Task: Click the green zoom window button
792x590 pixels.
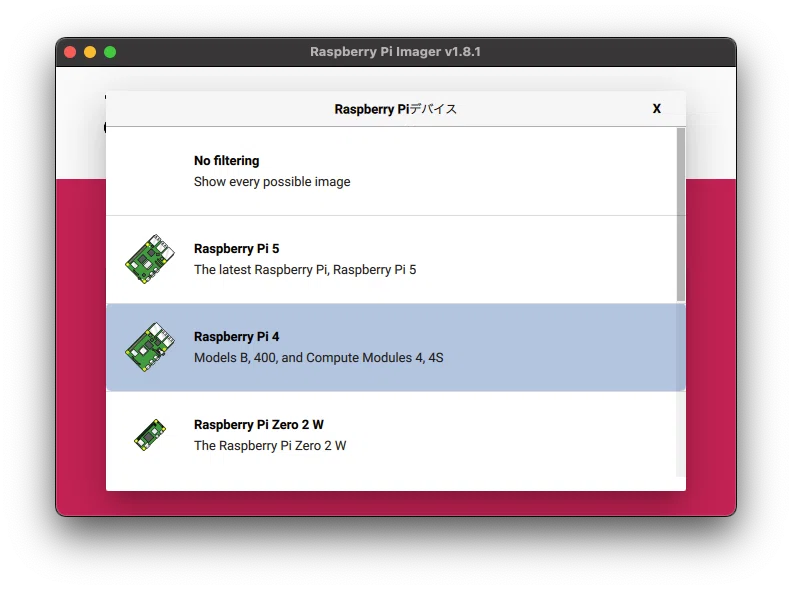Action: 110,52
